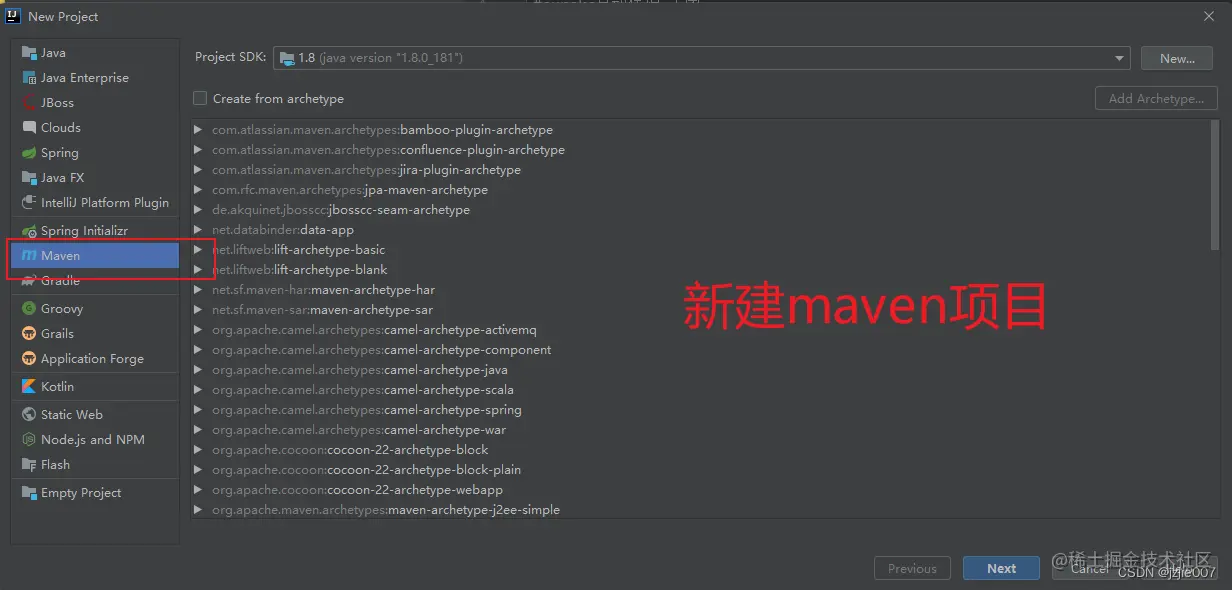Click the Groovy icon
Viewport: 1232px width, 590px height.
(x=30, y=308)
